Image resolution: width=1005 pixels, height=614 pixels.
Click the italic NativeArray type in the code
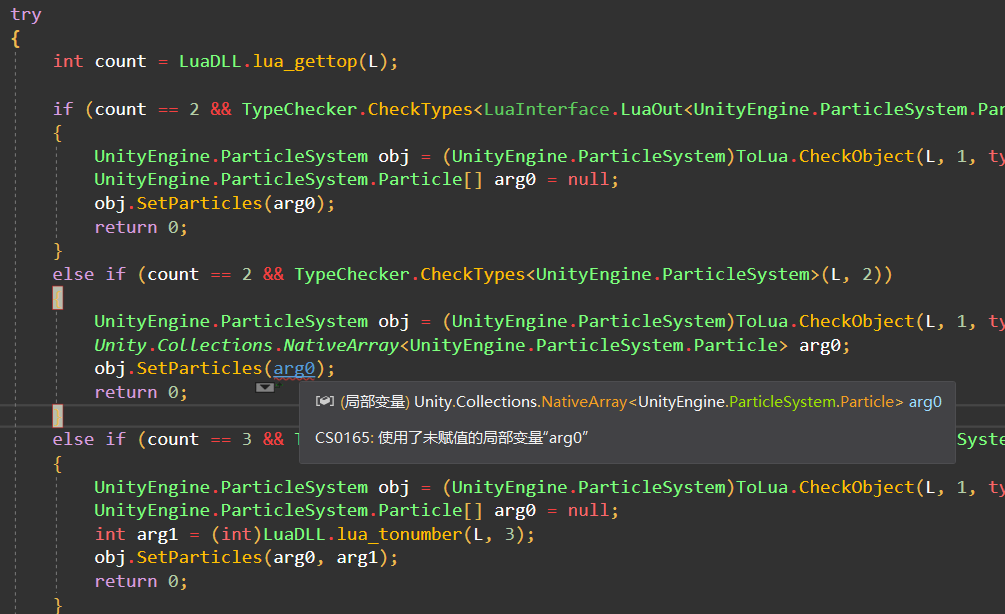(x=341, y=345)
